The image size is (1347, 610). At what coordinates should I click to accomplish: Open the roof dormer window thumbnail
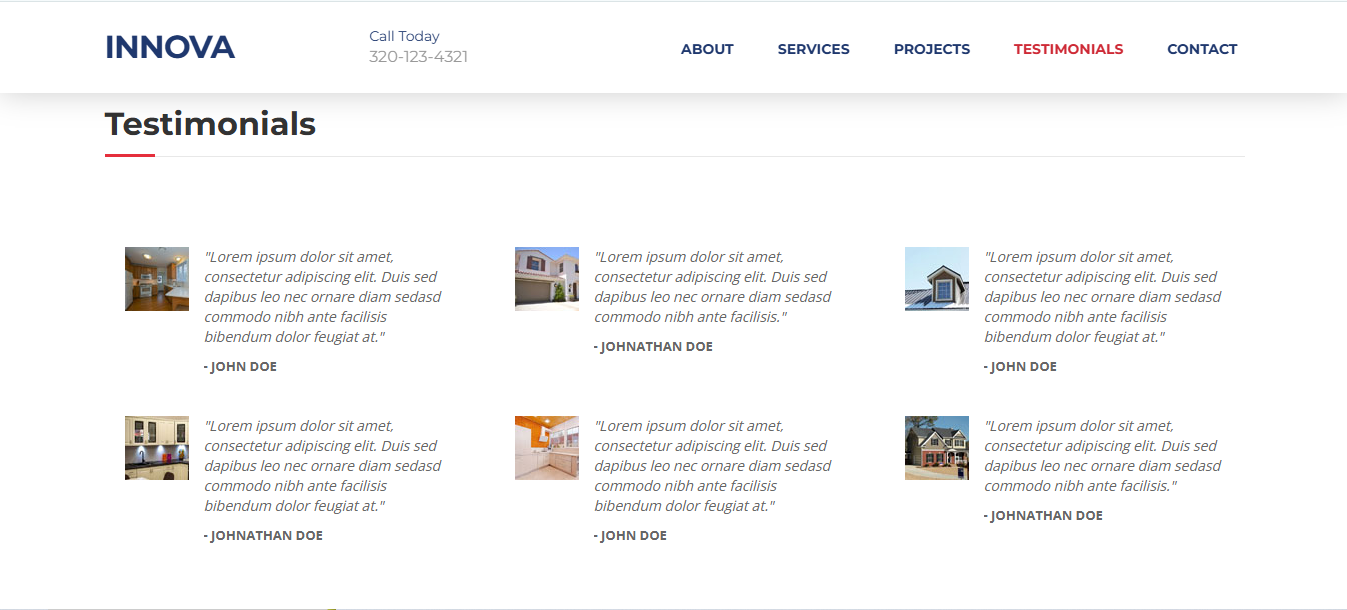[x=937, y=279]
